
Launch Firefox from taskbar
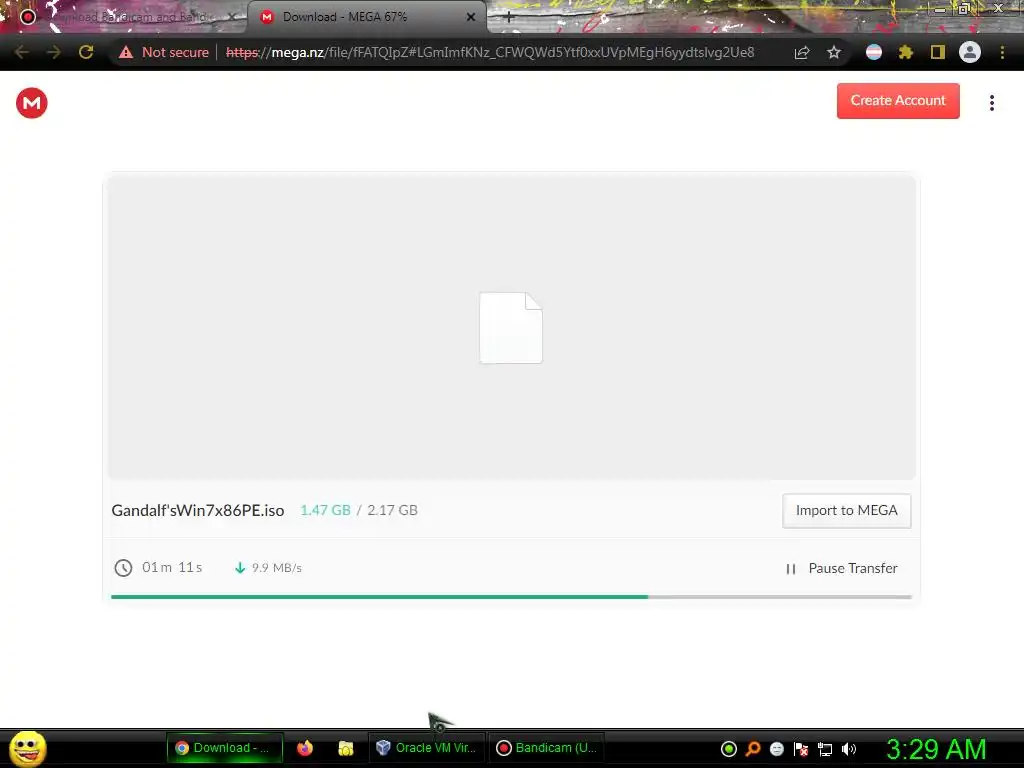click(x=305, y=748)
